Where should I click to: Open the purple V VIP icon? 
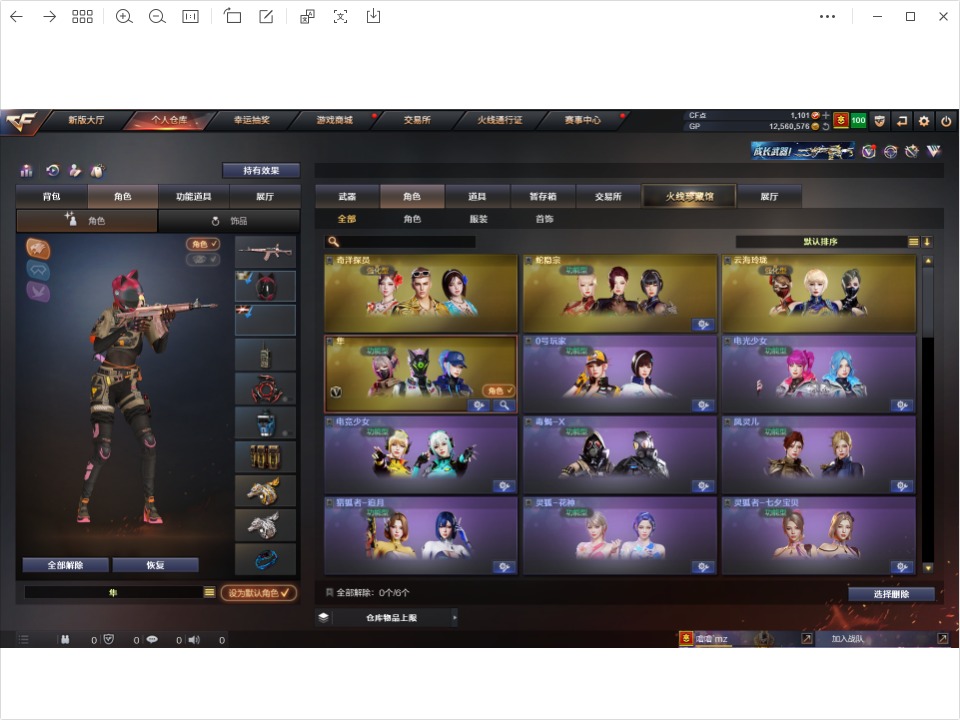tap(869, 151)
